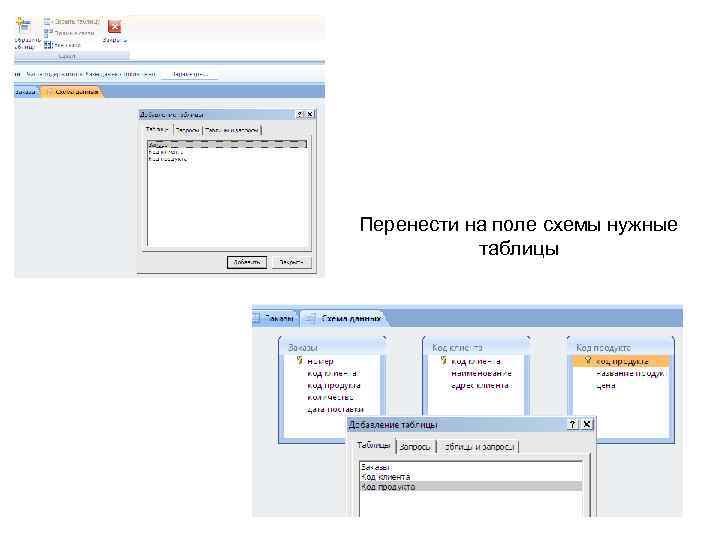Select highlighted Код продукта field in its table

point(622,362)
